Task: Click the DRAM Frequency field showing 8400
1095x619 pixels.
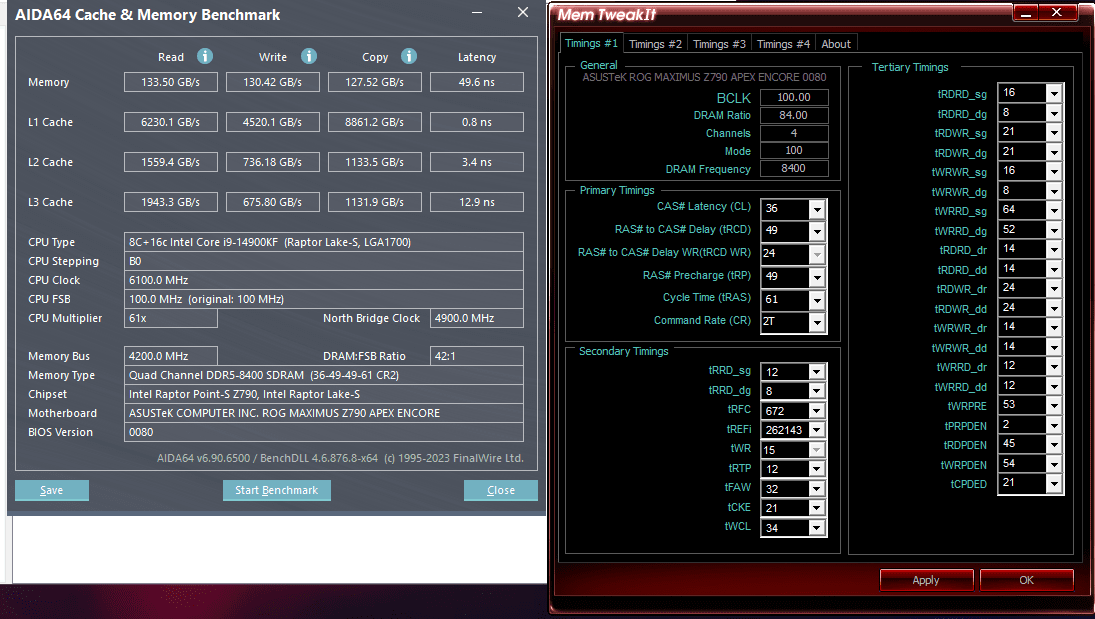Action: [794, 168]
